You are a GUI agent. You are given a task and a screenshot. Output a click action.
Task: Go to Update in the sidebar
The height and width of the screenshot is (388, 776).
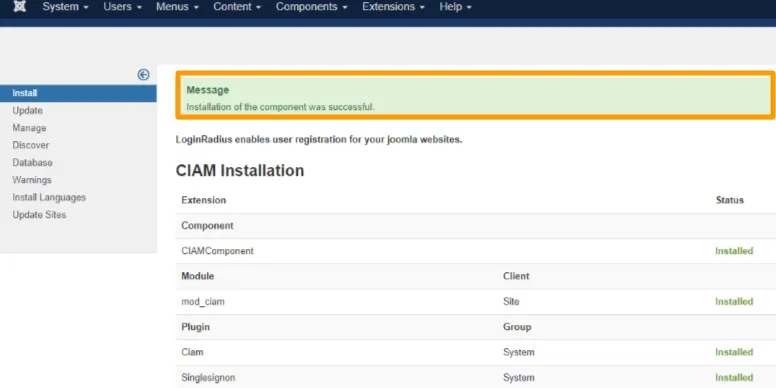(28, 110)
